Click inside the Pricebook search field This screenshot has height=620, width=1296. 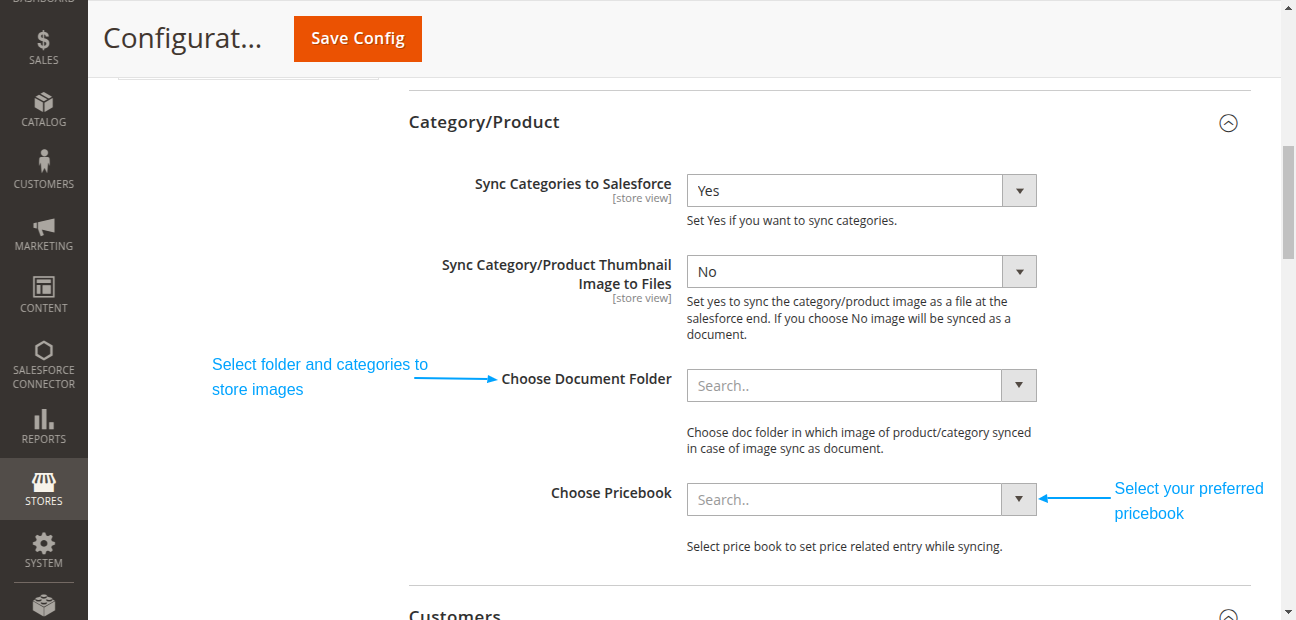click(x=843, y=499)
